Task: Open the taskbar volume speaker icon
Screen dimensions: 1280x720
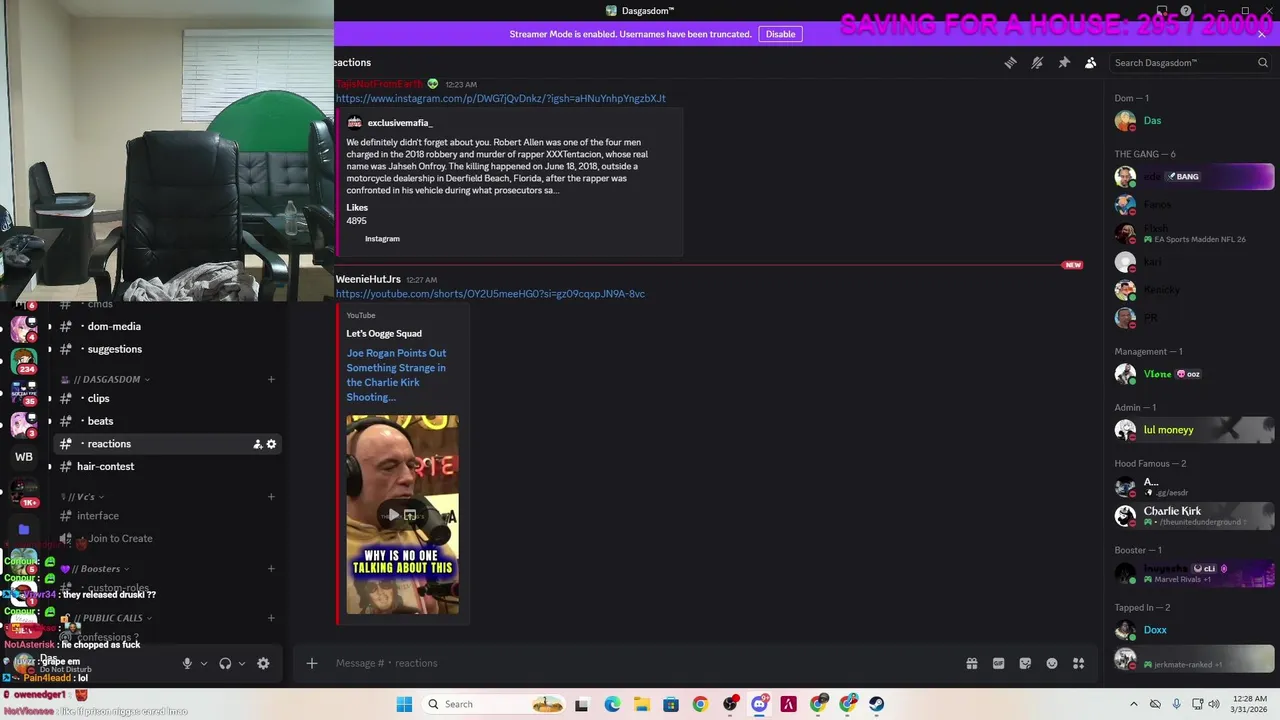Action: tap(1214, 704)
